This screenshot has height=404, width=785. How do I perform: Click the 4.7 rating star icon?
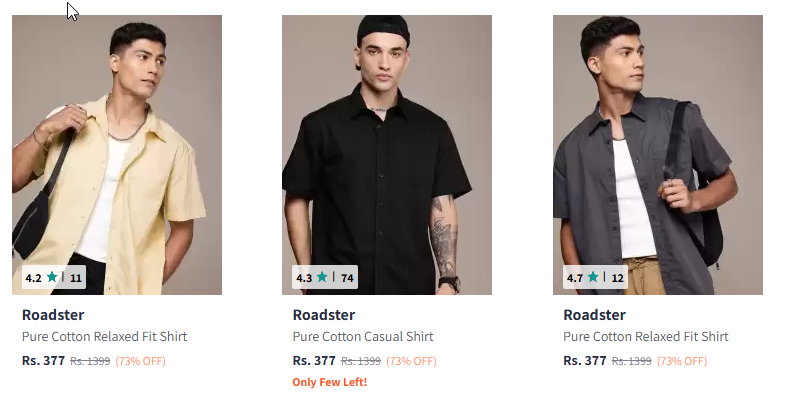point(593,277)
